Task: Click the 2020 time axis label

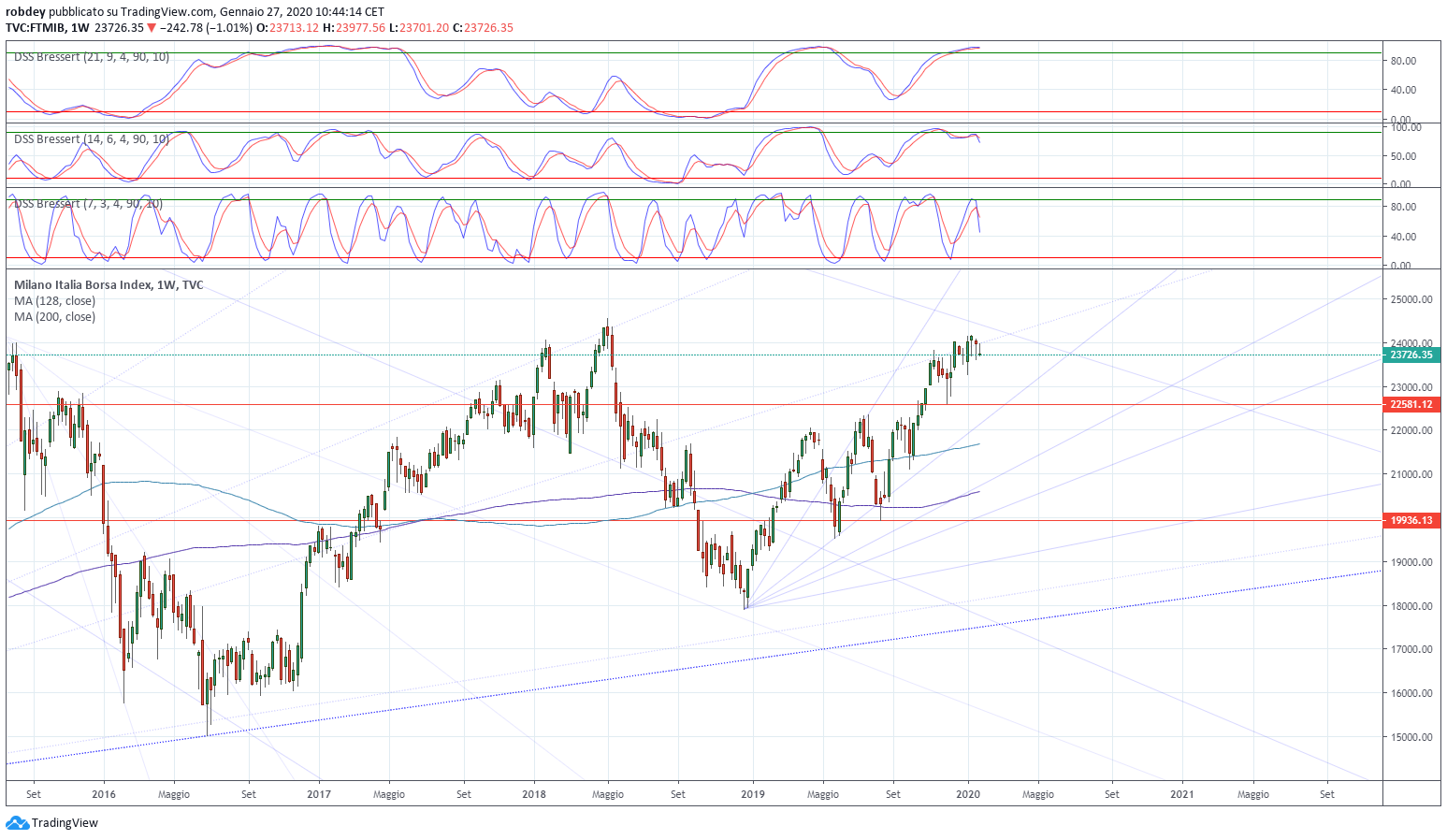Action: pos(968,794)
